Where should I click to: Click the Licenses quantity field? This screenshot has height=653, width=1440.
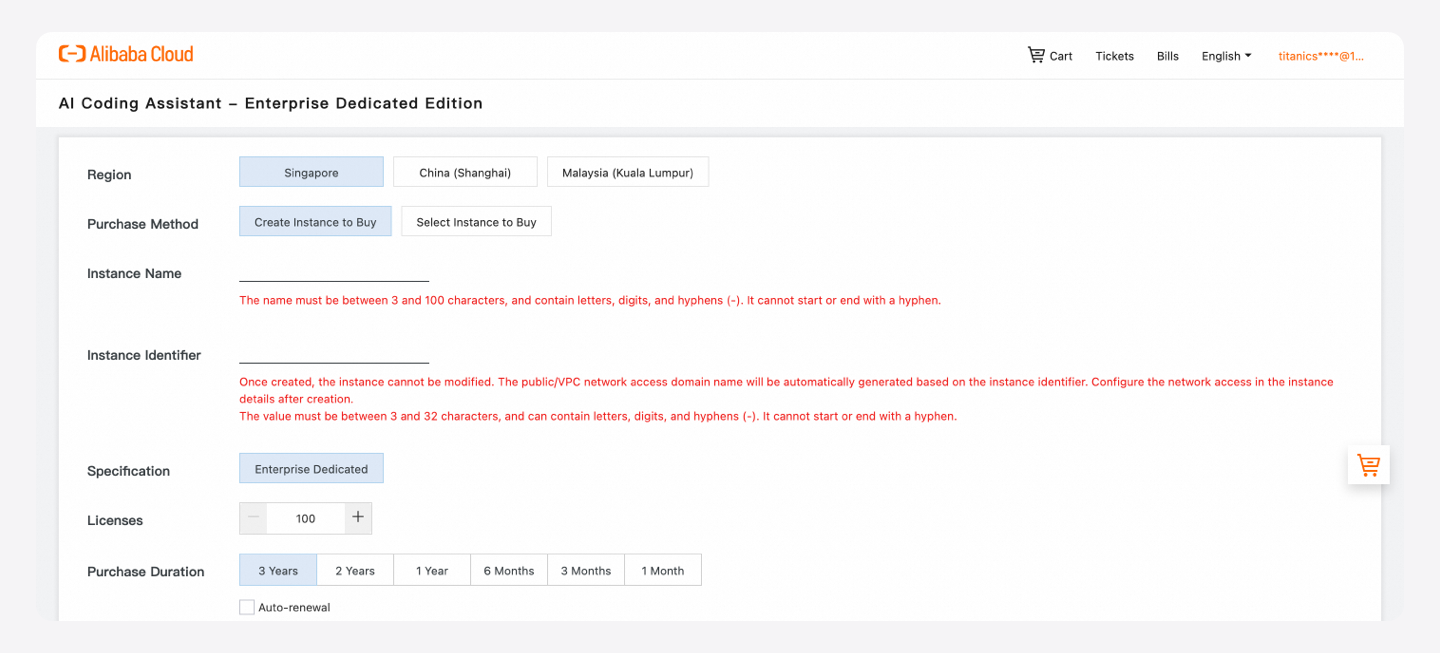(306, 518)
